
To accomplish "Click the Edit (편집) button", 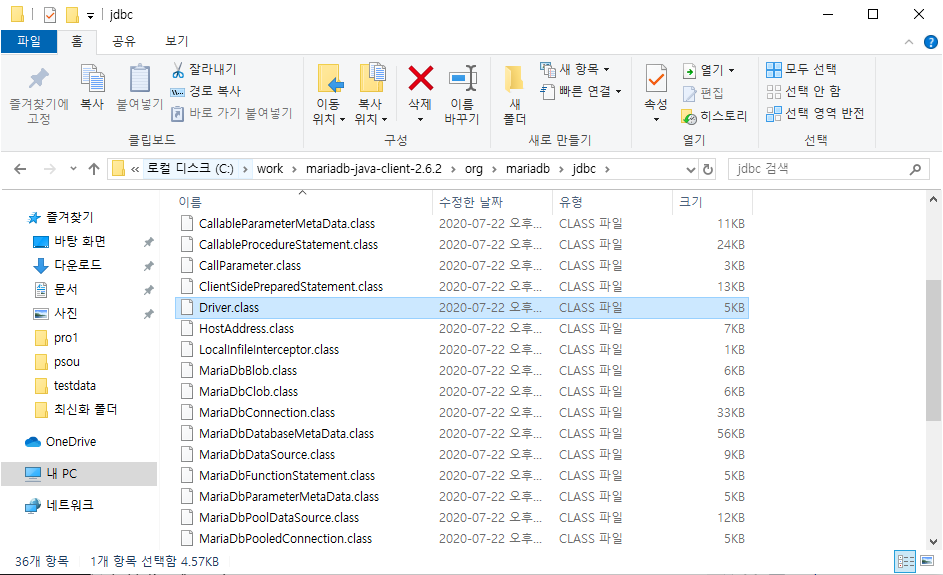I will tap(703, 93).
